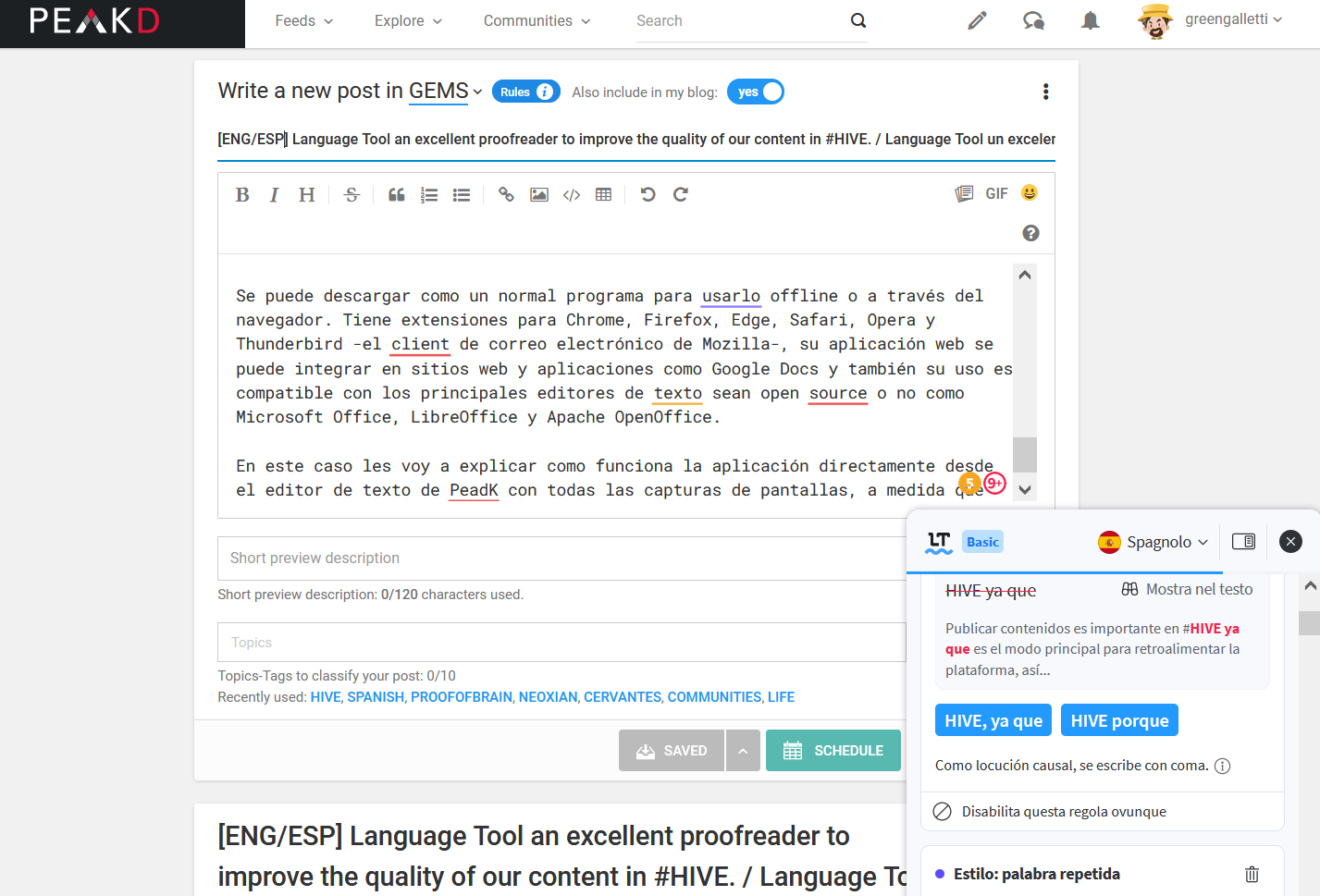
Task: Open templates/snippets icon beside GIF
Action: pos(964,193)
